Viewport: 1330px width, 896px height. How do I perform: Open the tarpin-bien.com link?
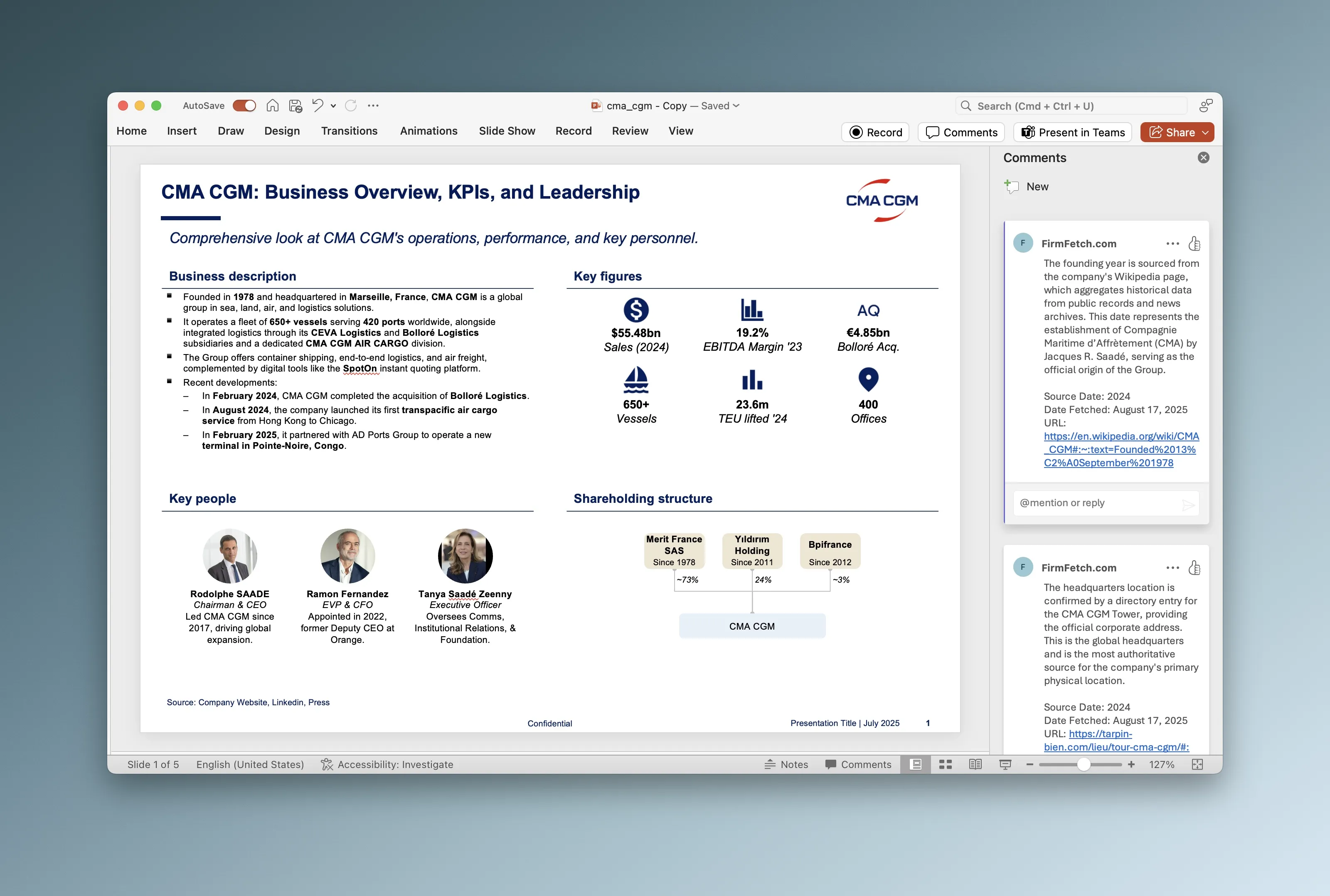coord(1116,741)
